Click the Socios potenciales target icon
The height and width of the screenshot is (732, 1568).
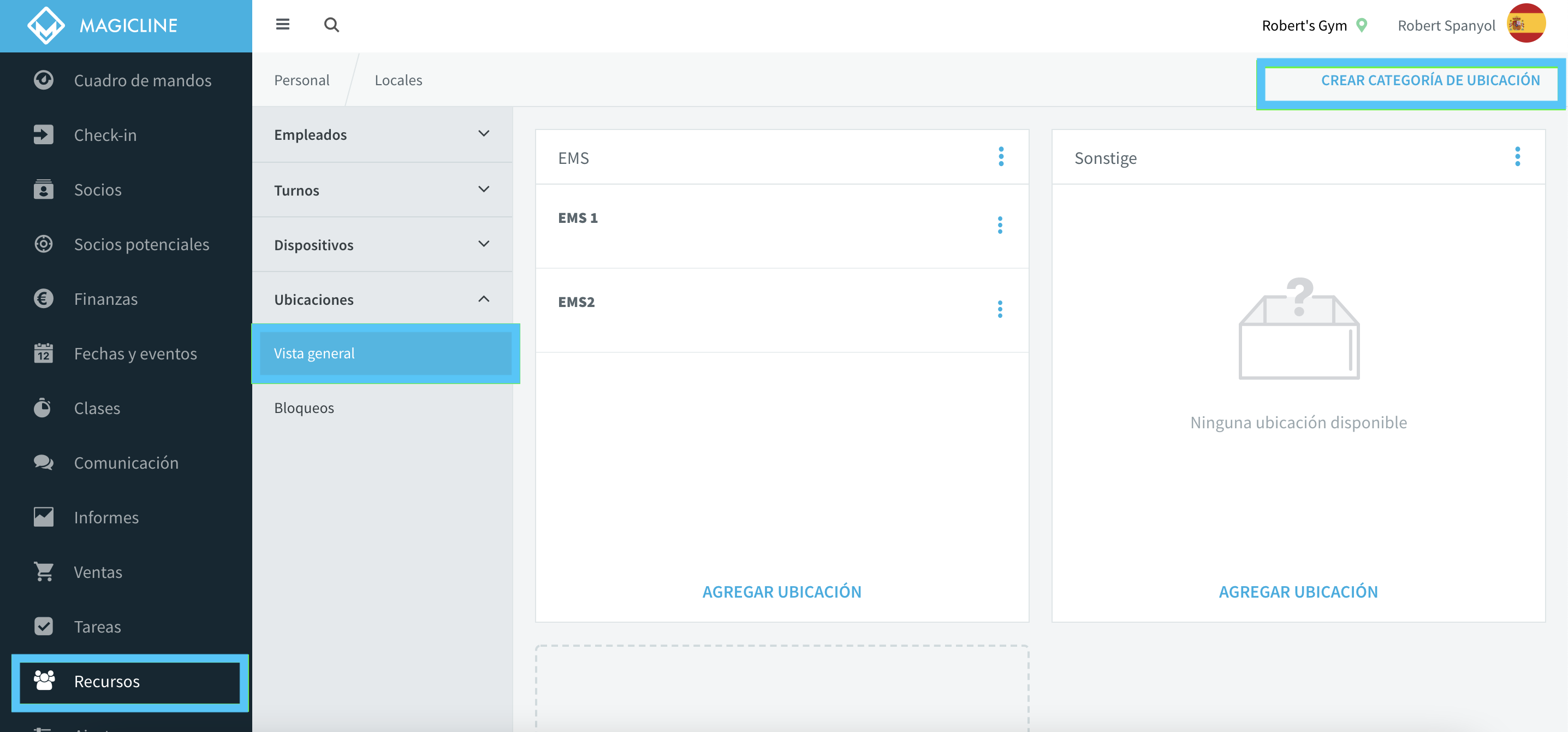point(43,244)
